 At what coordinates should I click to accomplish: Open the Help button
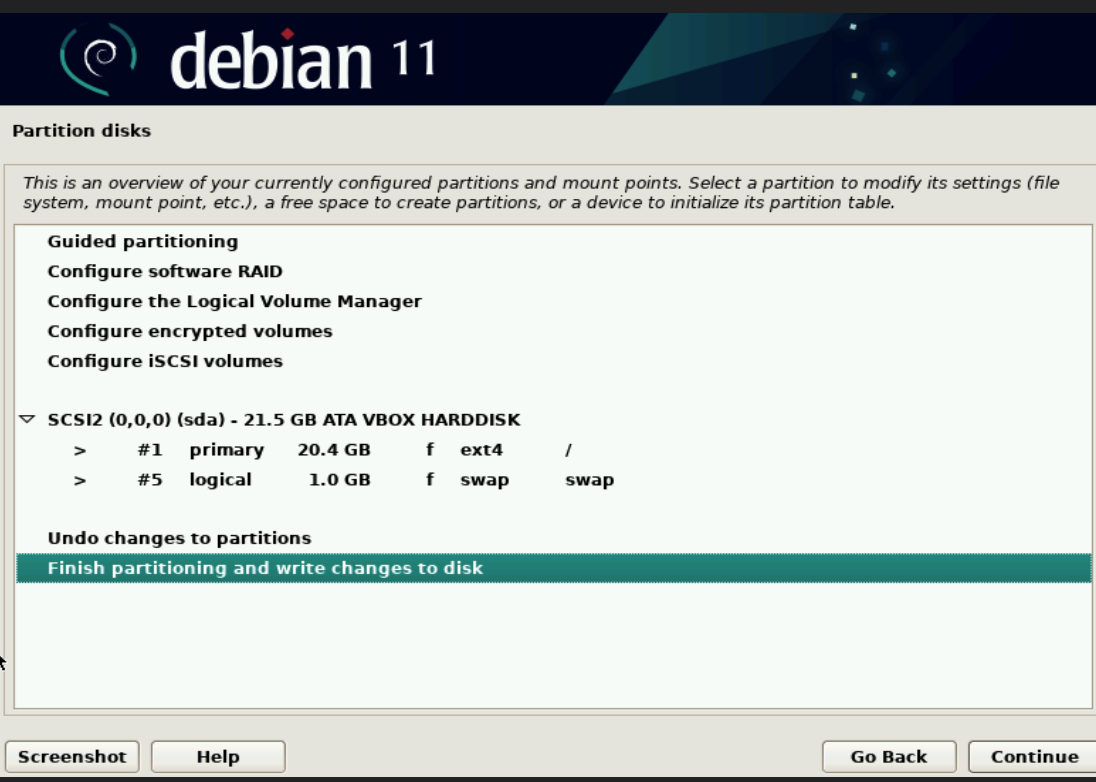(x=218, y=757)
